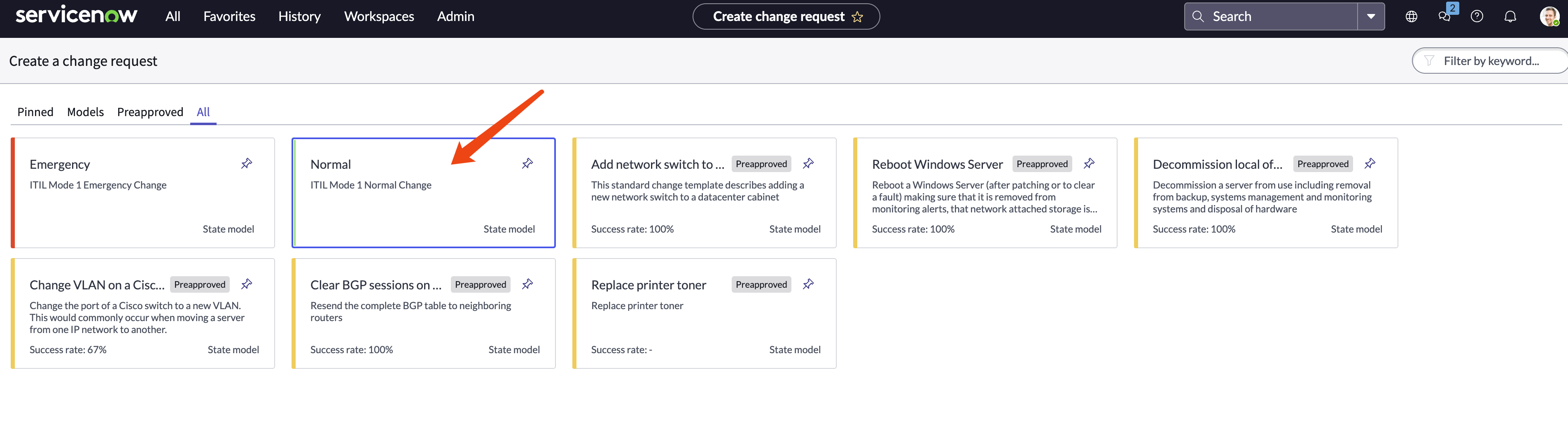Open the user profile avatar

1548,17
